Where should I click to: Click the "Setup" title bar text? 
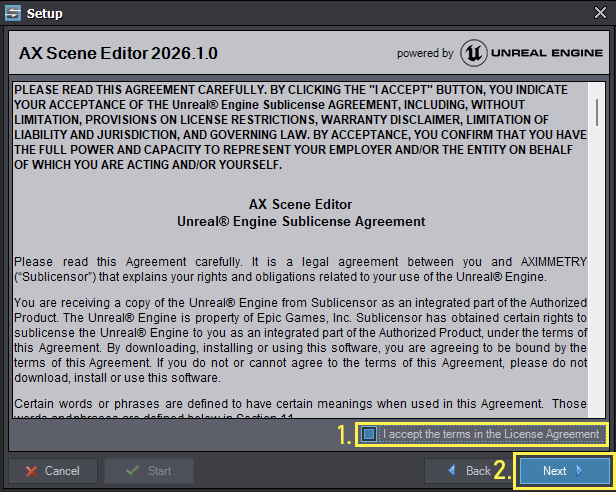pyautogui.click(x=44, y=14)
